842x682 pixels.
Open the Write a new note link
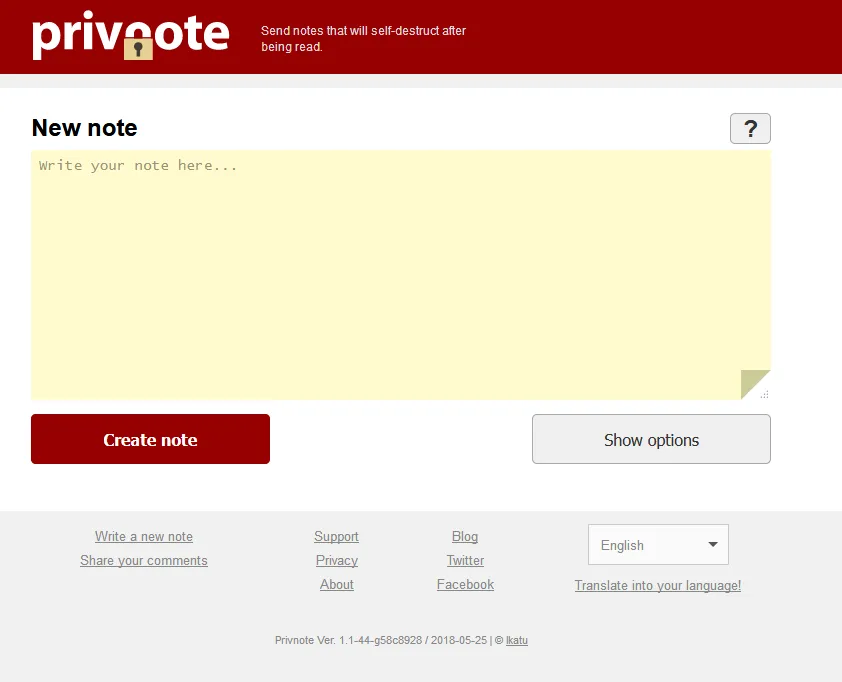[x=144, y=536]
